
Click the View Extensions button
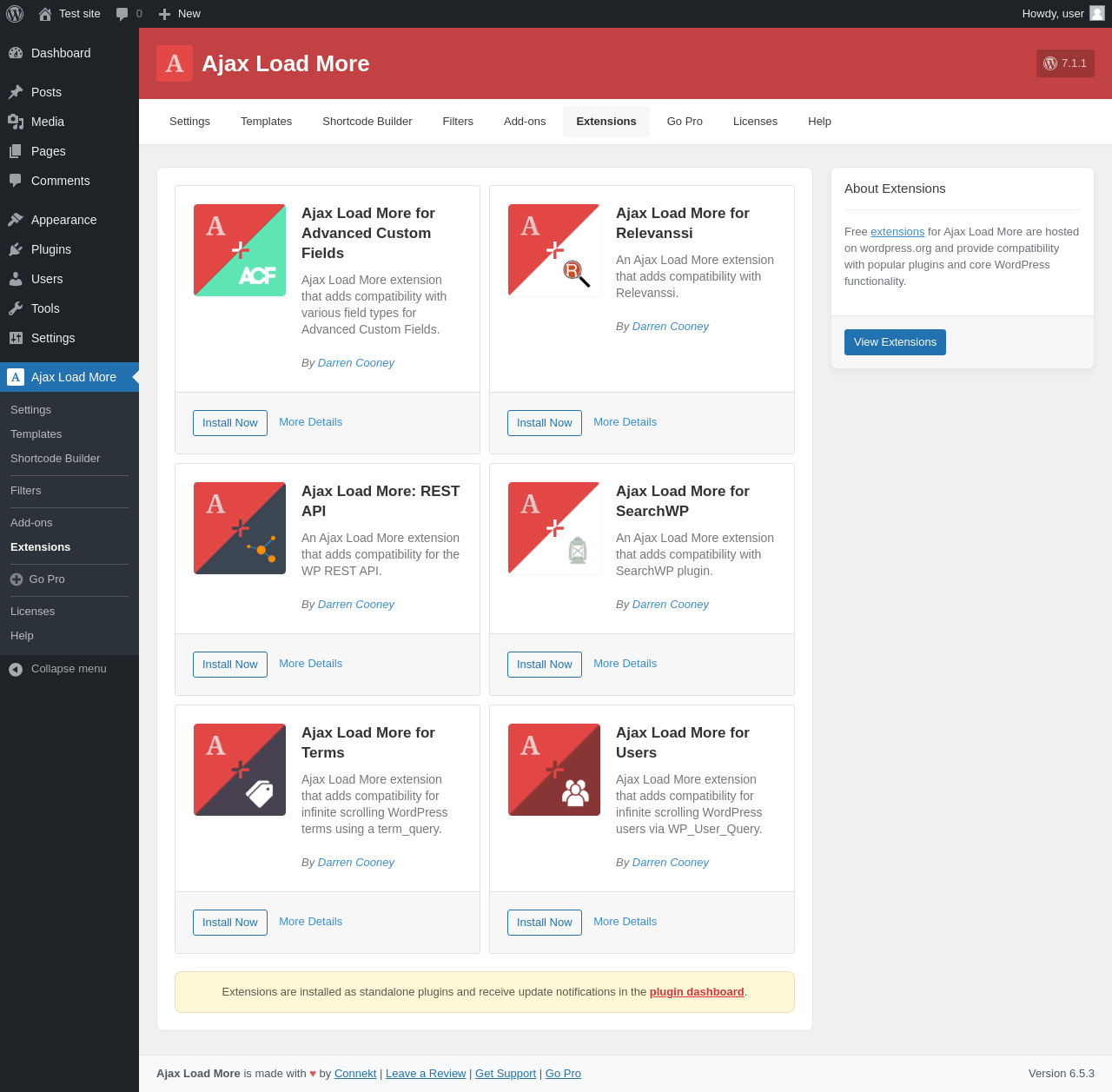tap(895, 342)
